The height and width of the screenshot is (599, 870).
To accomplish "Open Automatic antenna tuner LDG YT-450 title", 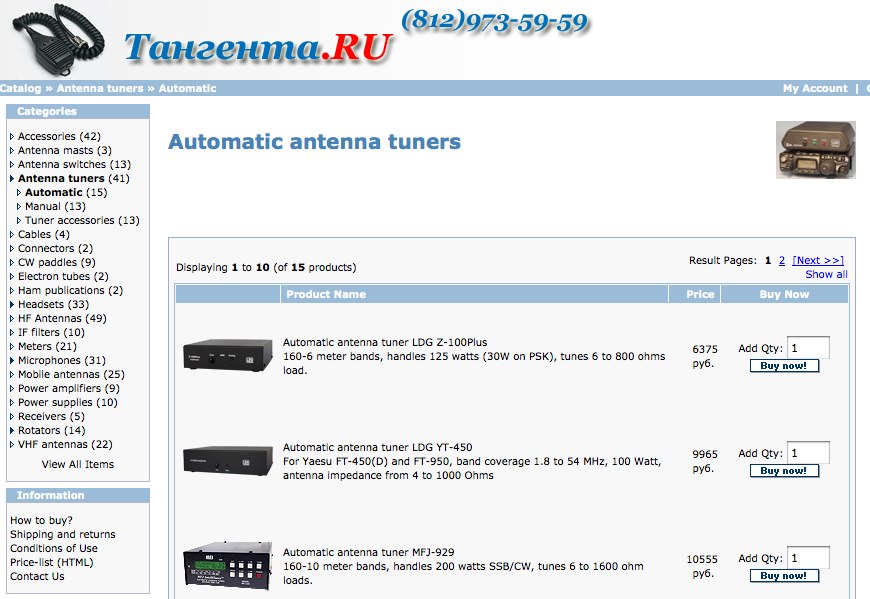I will pyautogui.click(x=377, y=448).
